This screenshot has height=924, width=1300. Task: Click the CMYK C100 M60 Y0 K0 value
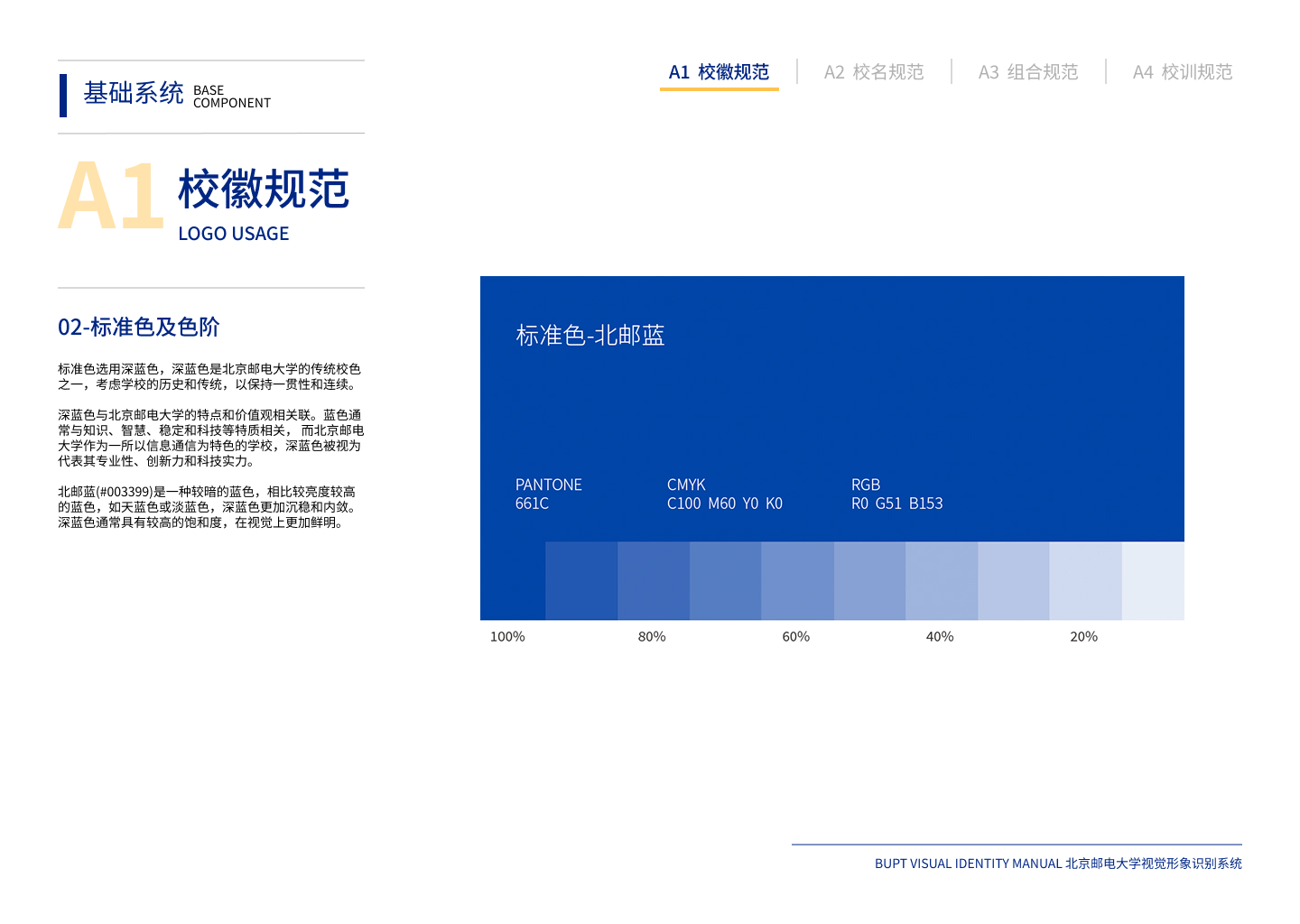tap(724, 494)
